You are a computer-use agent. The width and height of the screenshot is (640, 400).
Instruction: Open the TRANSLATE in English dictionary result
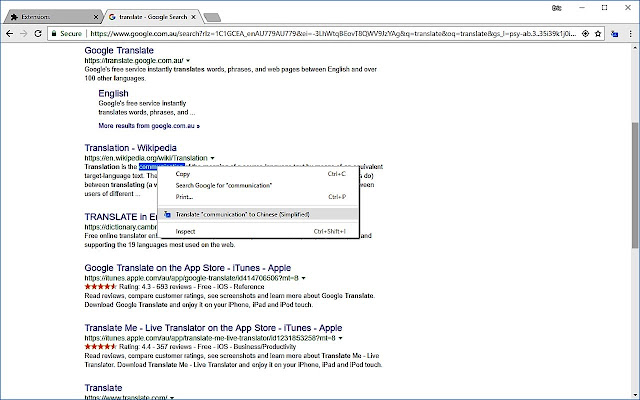point(121,217)
